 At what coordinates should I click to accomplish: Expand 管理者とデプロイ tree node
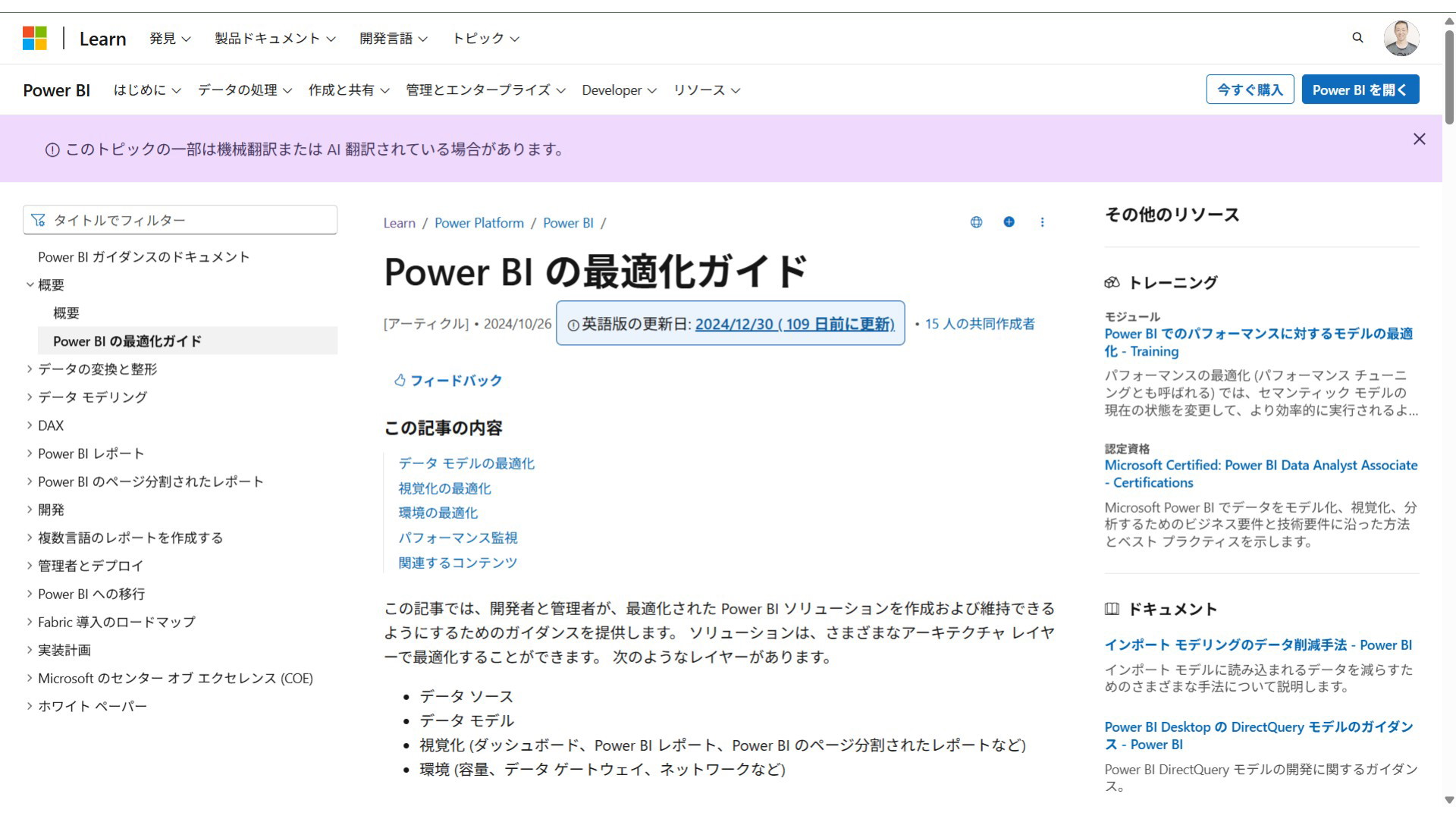pyautogui.click(x=30, y=566)
